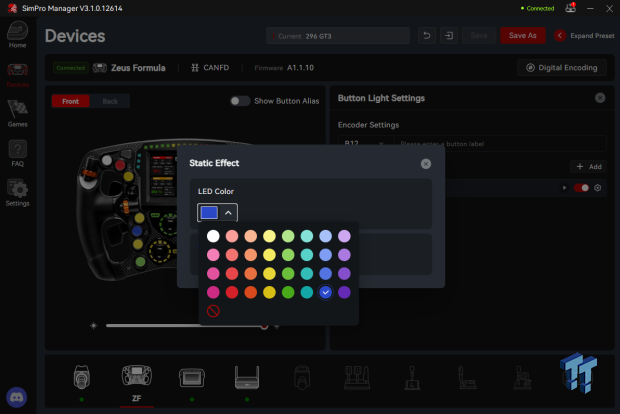
Task: Close the Static Effect dialog
Action: [426, 164]
